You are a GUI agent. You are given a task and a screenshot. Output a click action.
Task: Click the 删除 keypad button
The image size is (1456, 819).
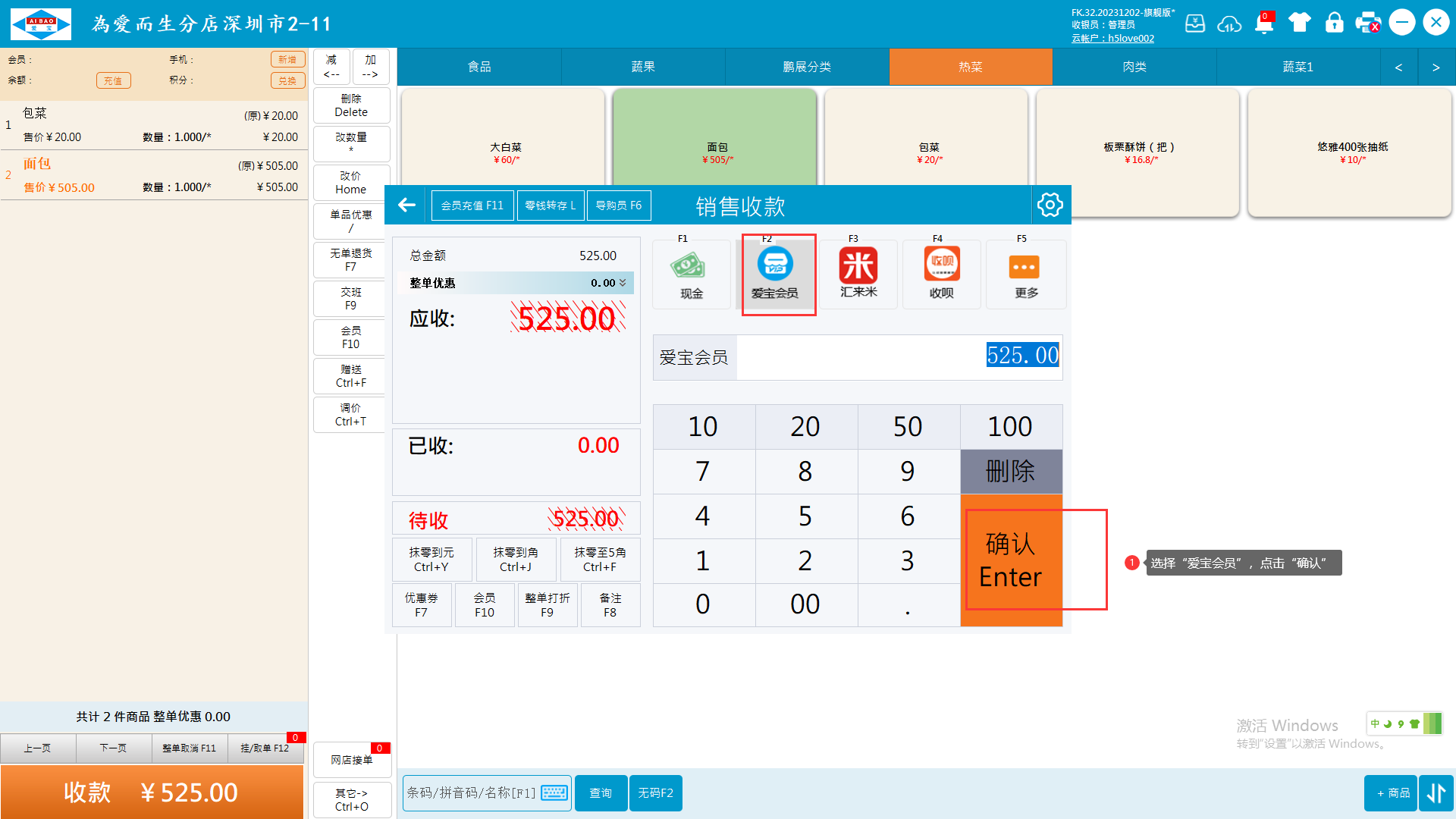coord(1011,472)
